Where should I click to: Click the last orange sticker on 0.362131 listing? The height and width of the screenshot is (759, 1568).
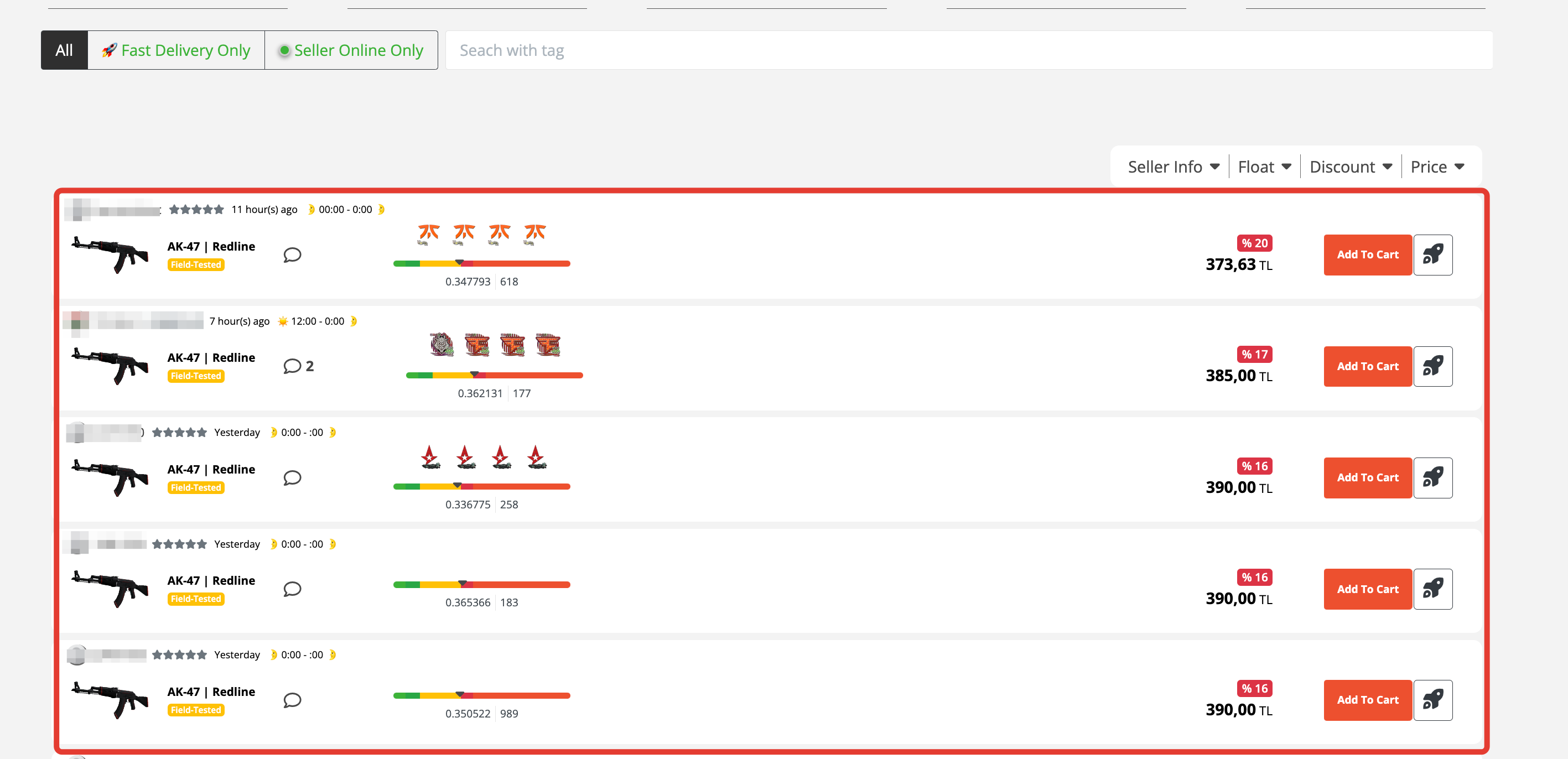click(x=547, y=345)
